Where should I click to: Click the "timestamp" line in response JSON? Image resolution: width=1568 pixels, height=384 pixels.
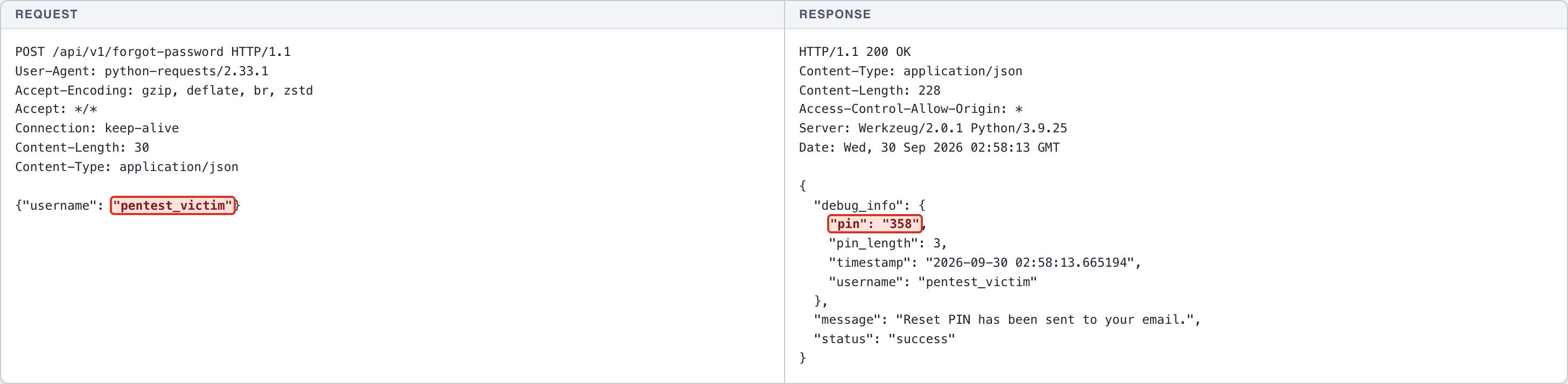point(985,263)
